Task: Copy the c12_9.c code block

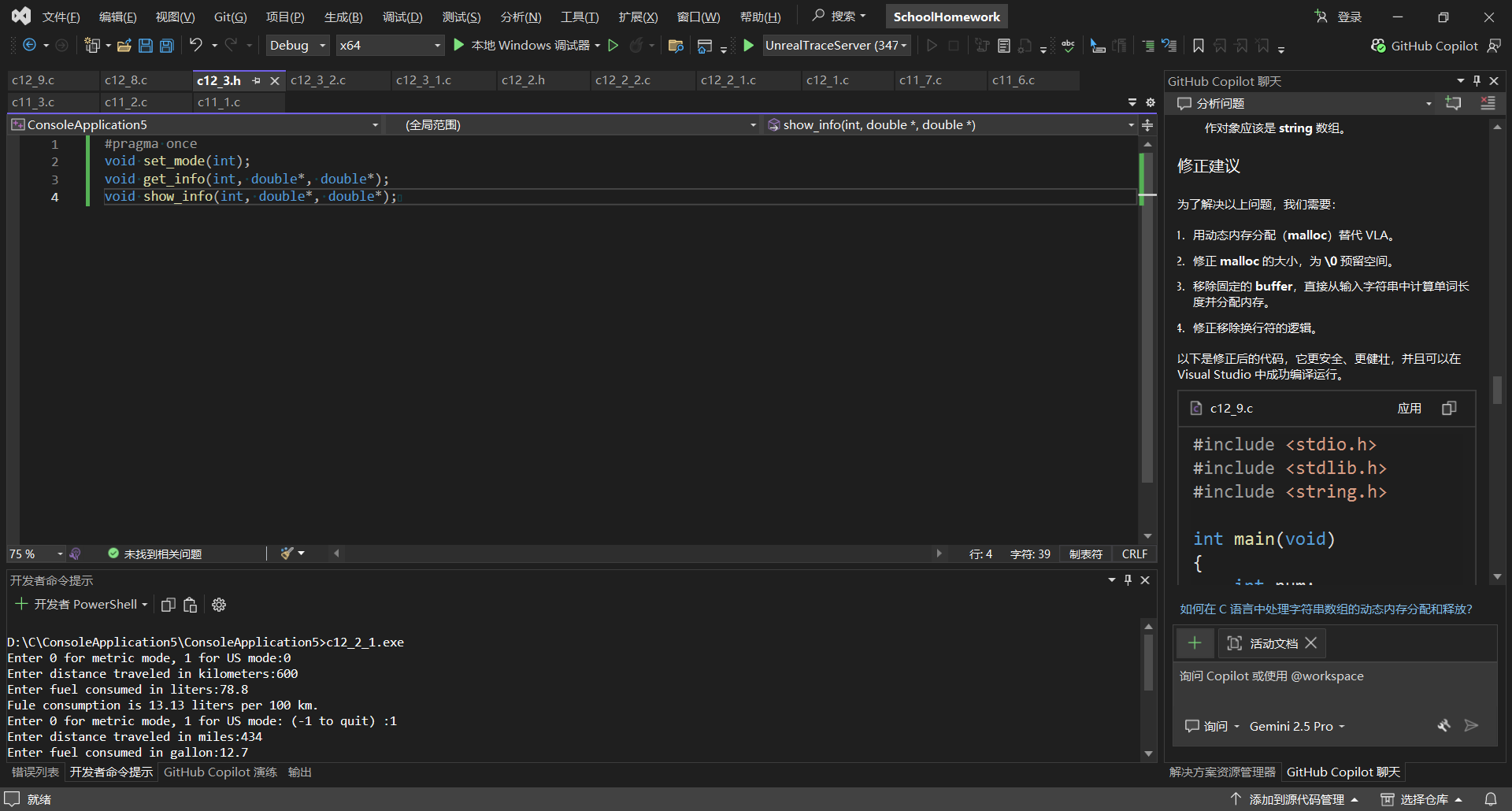Action: [x=1449, y=408]
